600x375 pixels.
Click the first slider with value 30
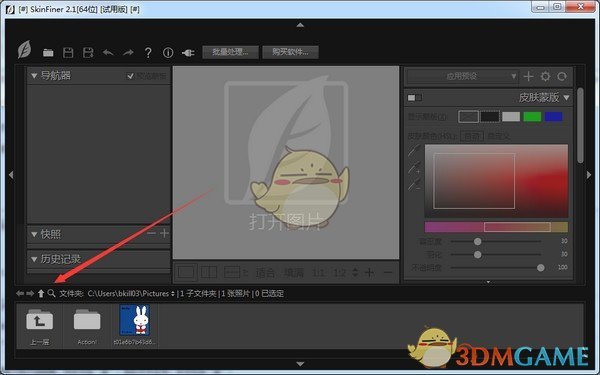tap(496, 241)
